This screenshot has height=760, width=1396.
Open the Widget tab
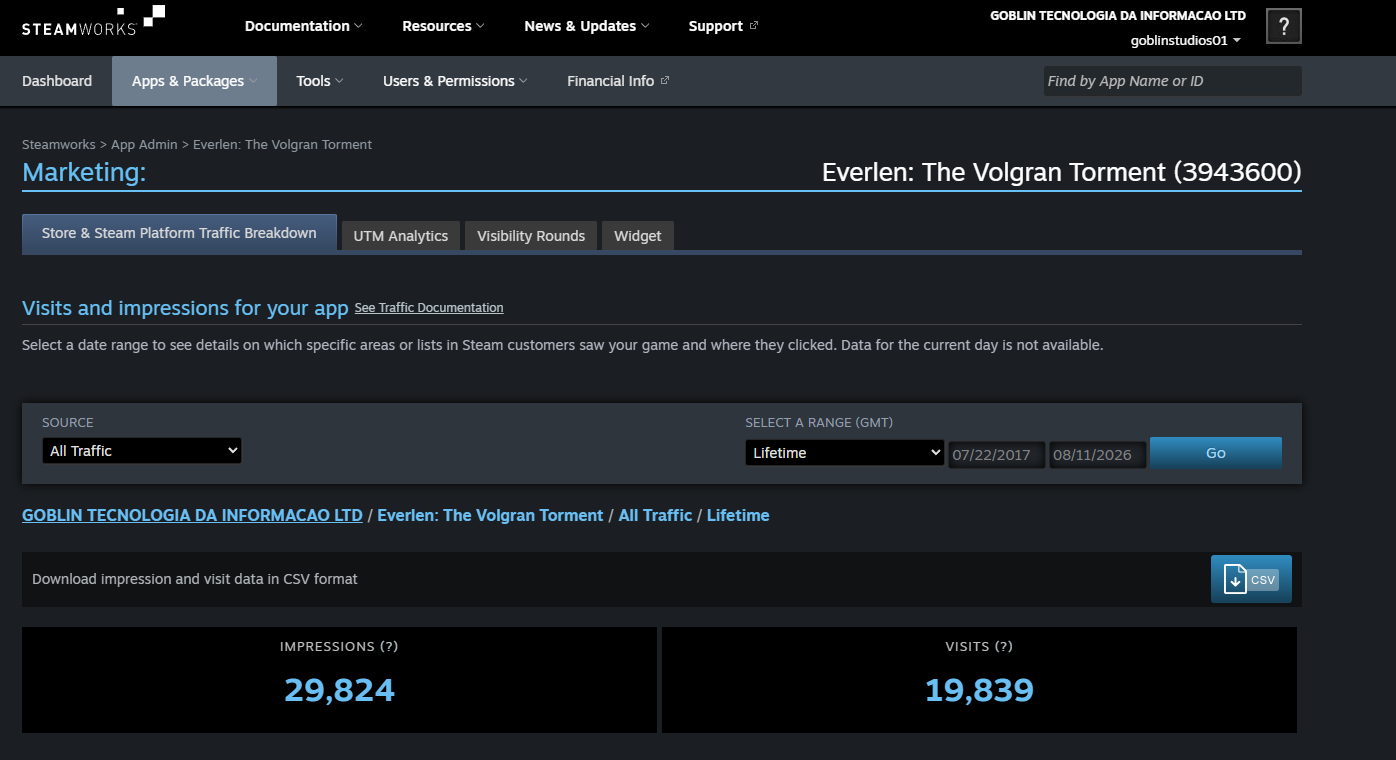[638, 236]
